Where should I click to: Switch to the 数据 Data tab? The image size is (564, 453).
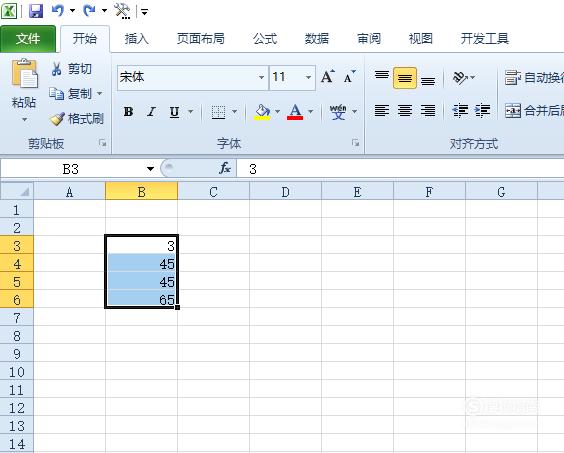click(x=317, y=38)
